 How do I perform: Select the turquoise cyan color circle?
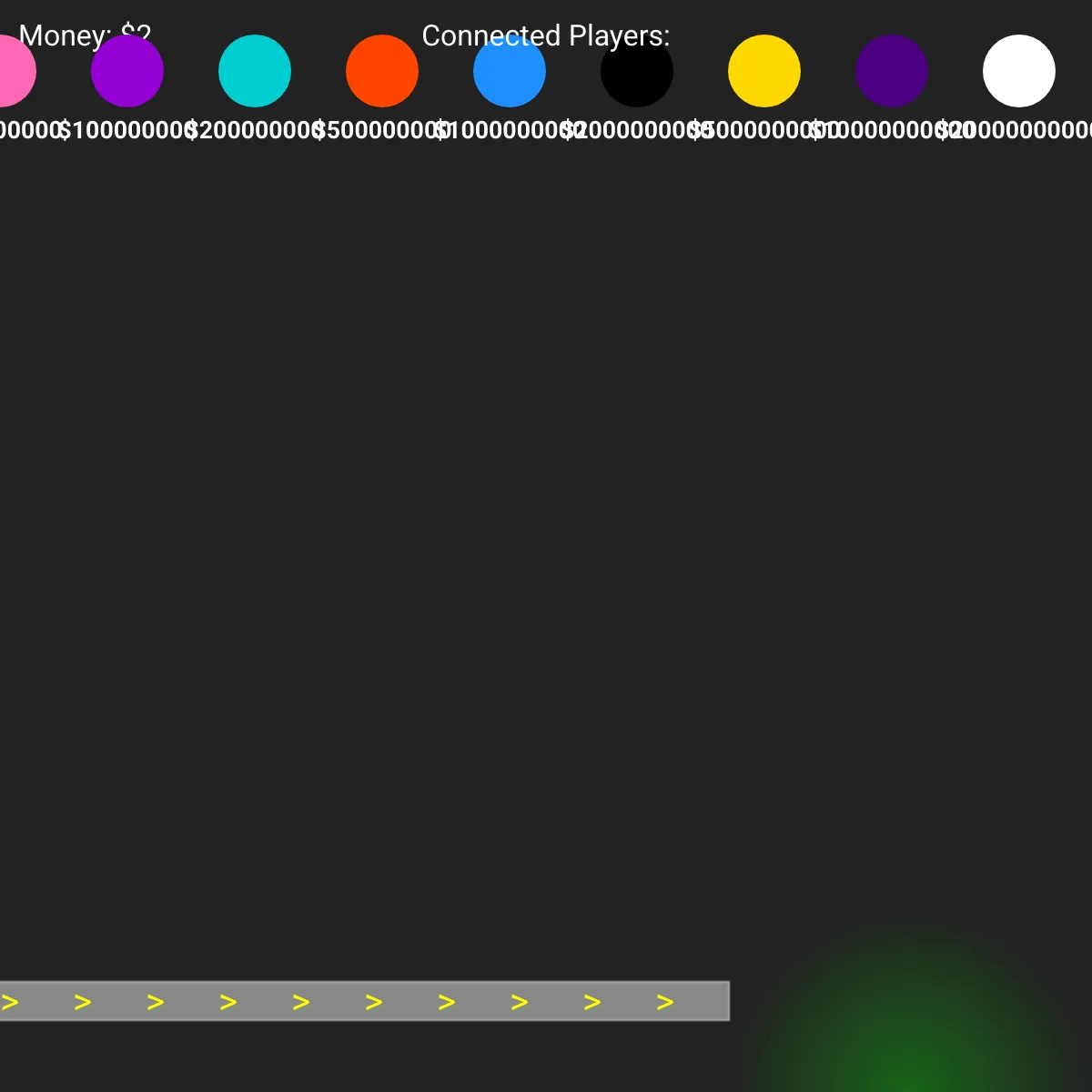[x=255, y=71]
